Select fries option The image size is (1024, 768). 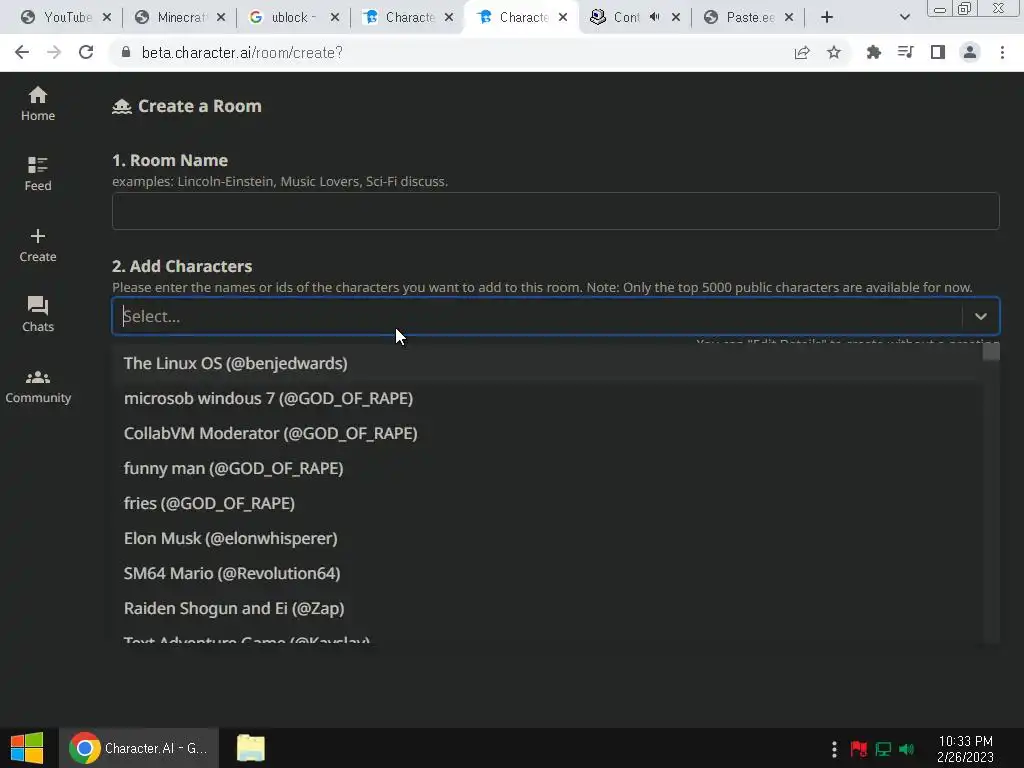pyautogui.click(x=547, y=504)
